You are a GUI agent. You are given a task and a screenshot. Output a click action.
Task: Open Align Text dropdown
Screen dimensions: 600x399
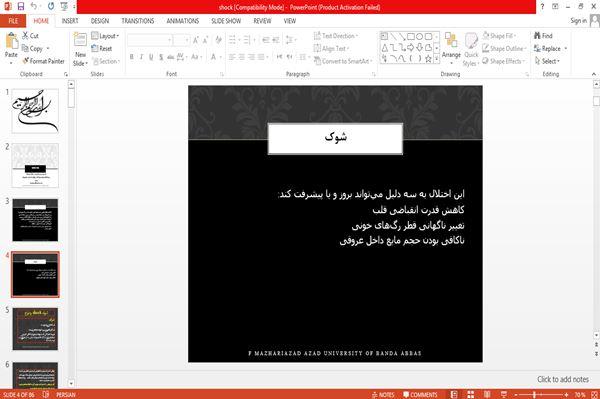click(332, 49)
